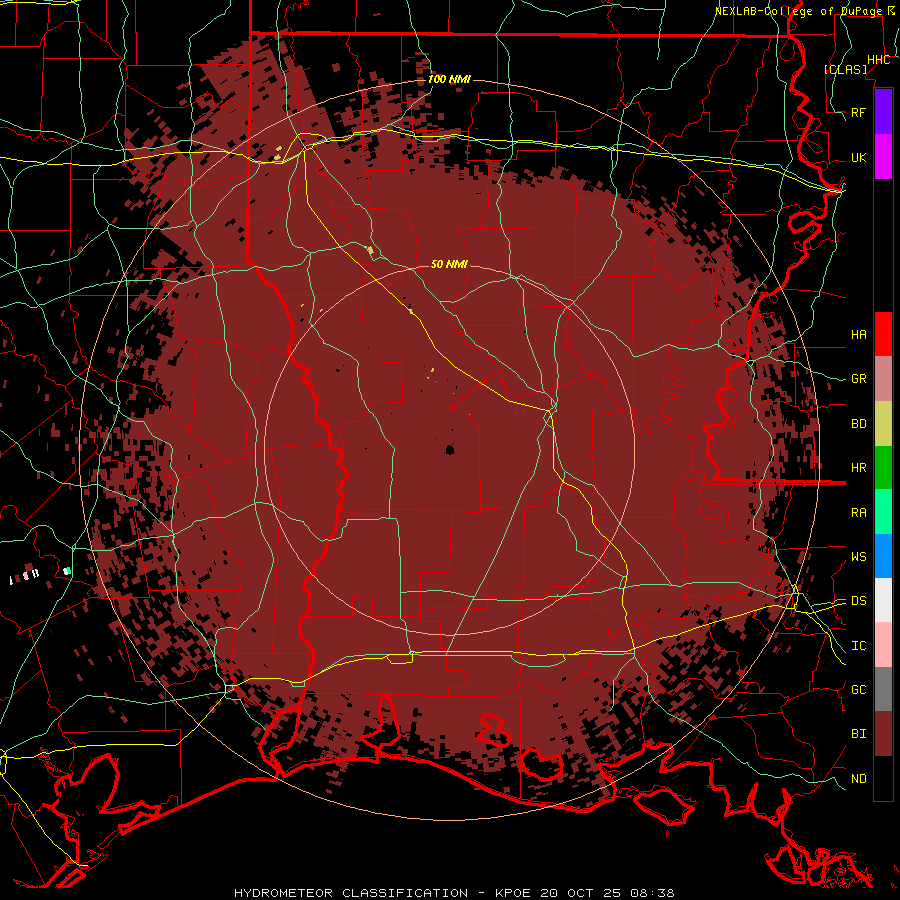Click the BD legend label
This screenshot has height=900, width=900.
859,424
